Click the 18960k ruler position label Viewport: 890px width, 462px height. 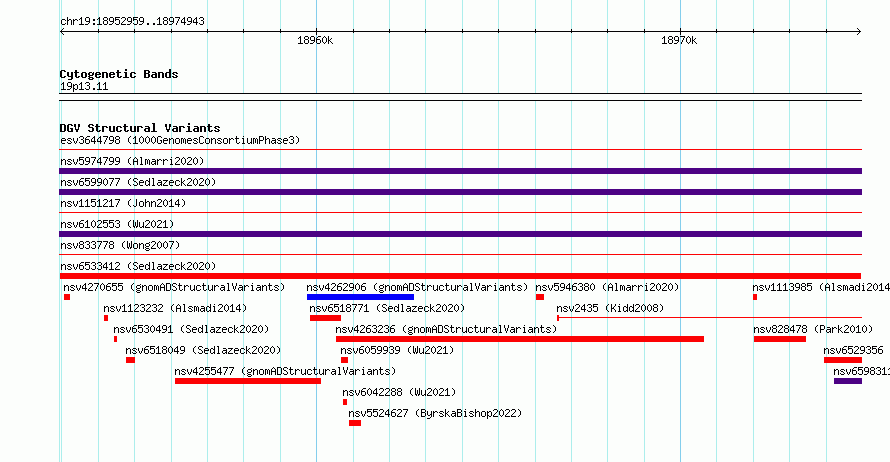(315, 41)
